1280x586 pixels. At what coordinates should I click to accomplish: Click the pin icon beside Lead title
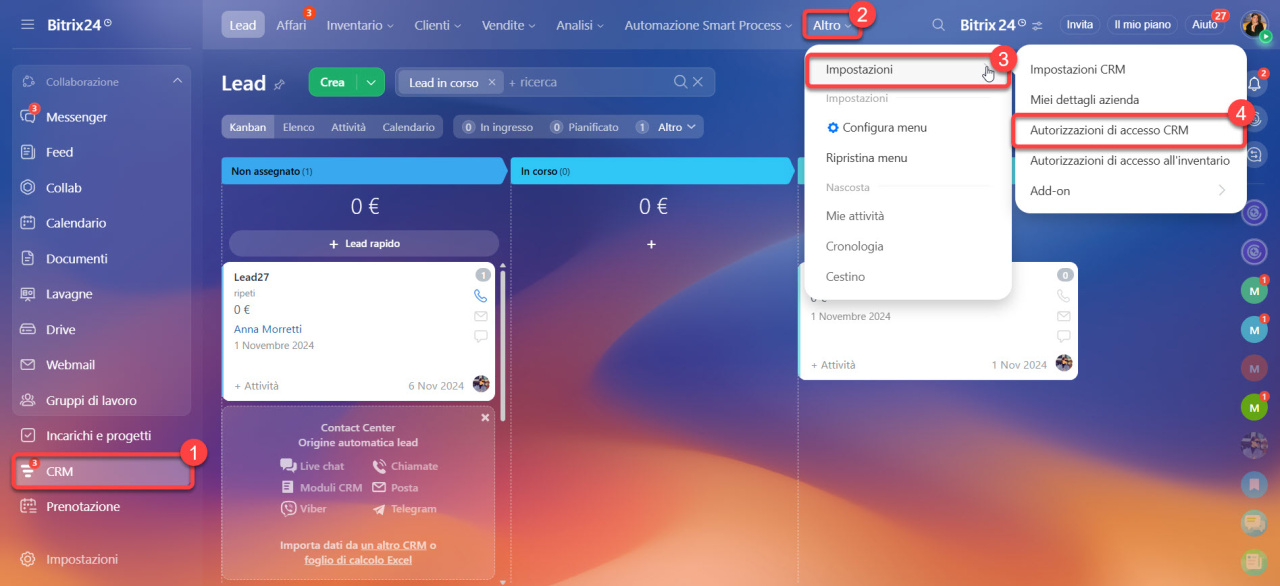pyautogui.click(x=280, y=85)
